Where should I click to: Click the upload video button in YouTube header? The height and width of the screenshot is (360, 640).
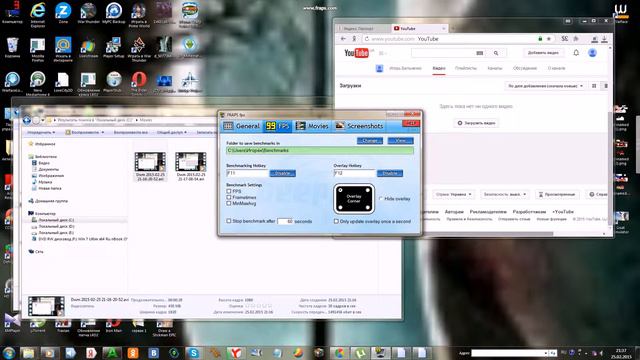[543, 53]
